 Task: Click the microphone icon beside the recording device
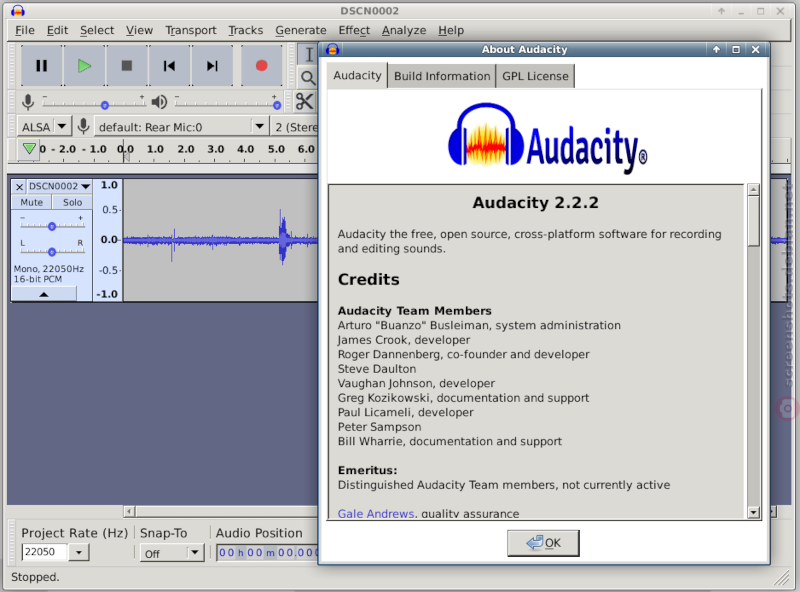pyautogui.click(x=83, y=126)
